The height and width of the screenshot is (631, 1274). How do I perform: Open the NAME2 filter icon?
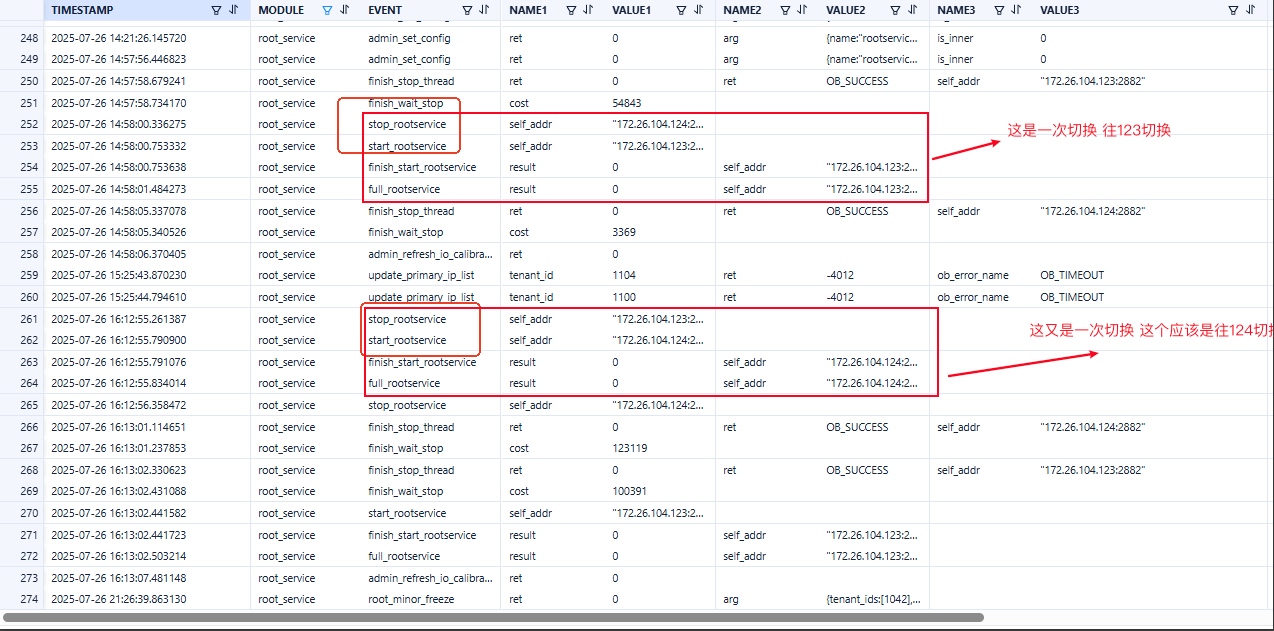point(785,10)
